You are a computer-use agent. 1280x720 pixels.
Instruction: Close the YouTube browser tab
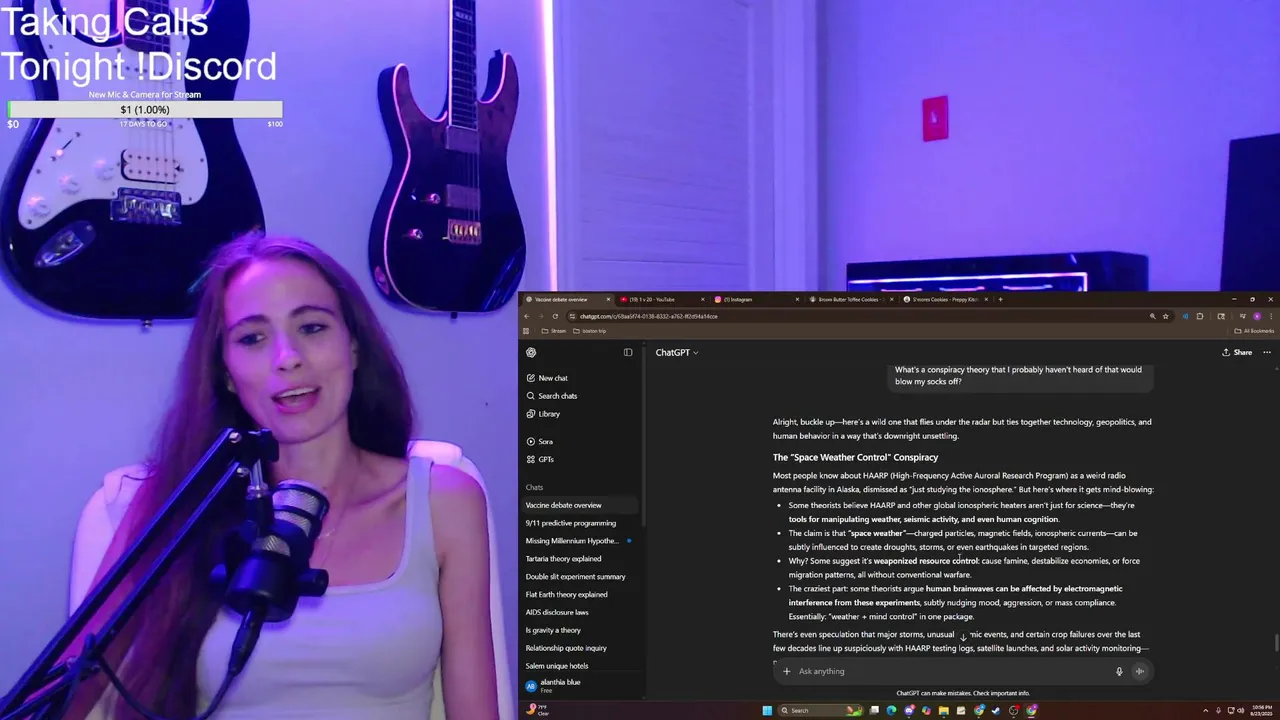(x=703, y=299)
